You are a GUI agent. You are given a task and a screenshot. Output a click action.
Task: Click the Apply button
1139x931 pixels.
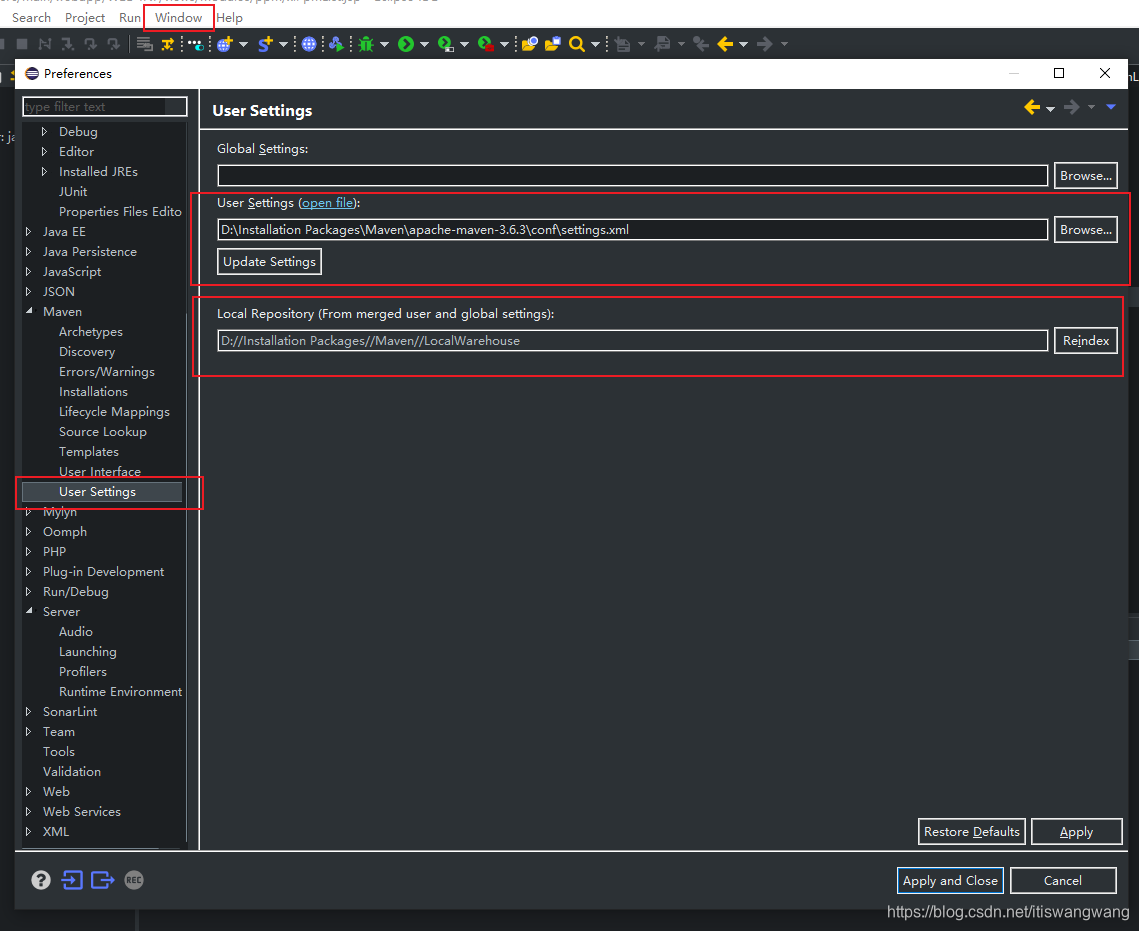pyautogui.click(x=1077, y=832)
